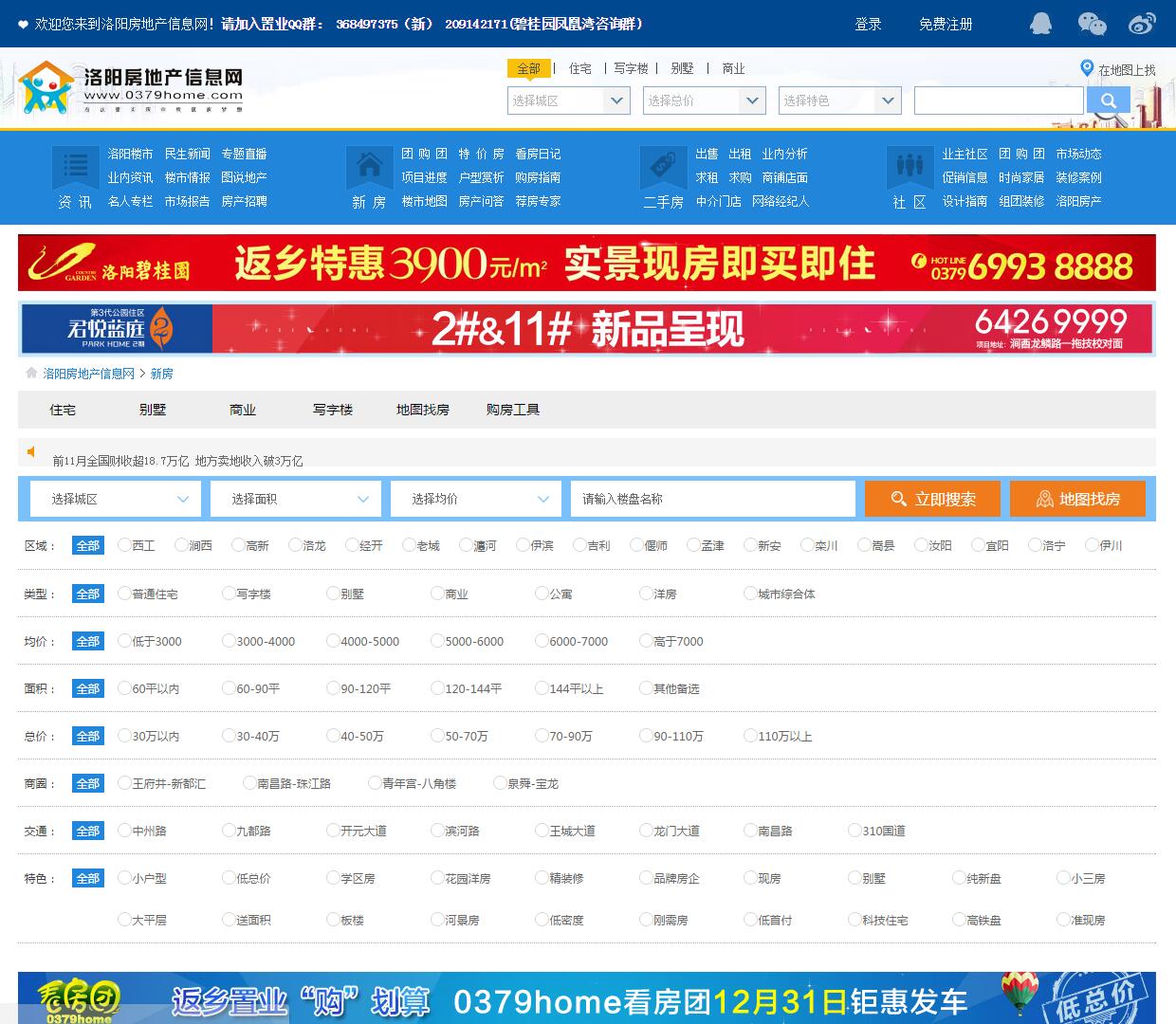Select the 西工 district radio button
The height and width of the screenshot is (1024, 1176).
[124, 545]
